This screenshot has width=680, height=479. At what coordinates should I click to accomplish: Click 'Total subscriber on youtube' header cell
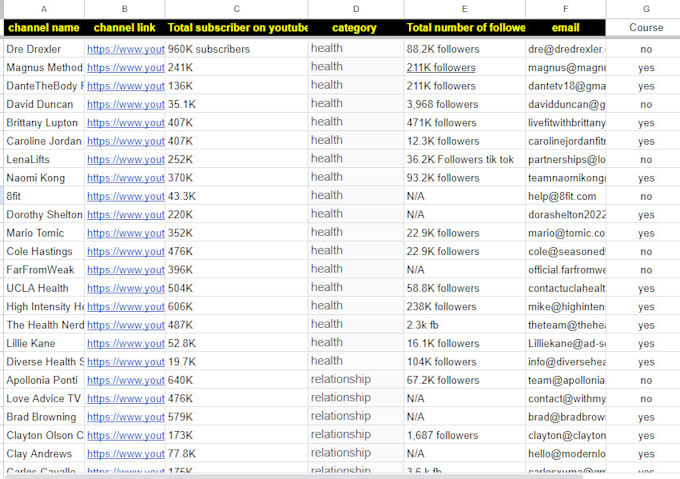click(x=236, y=28)
